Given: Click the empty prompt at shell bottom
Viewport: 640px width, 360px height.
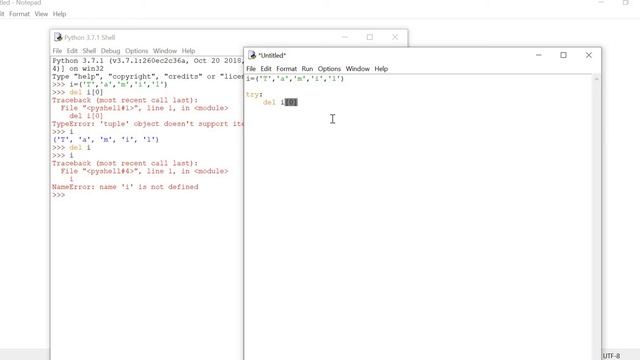Looking at the screenshot, I should tap(58, 195).
